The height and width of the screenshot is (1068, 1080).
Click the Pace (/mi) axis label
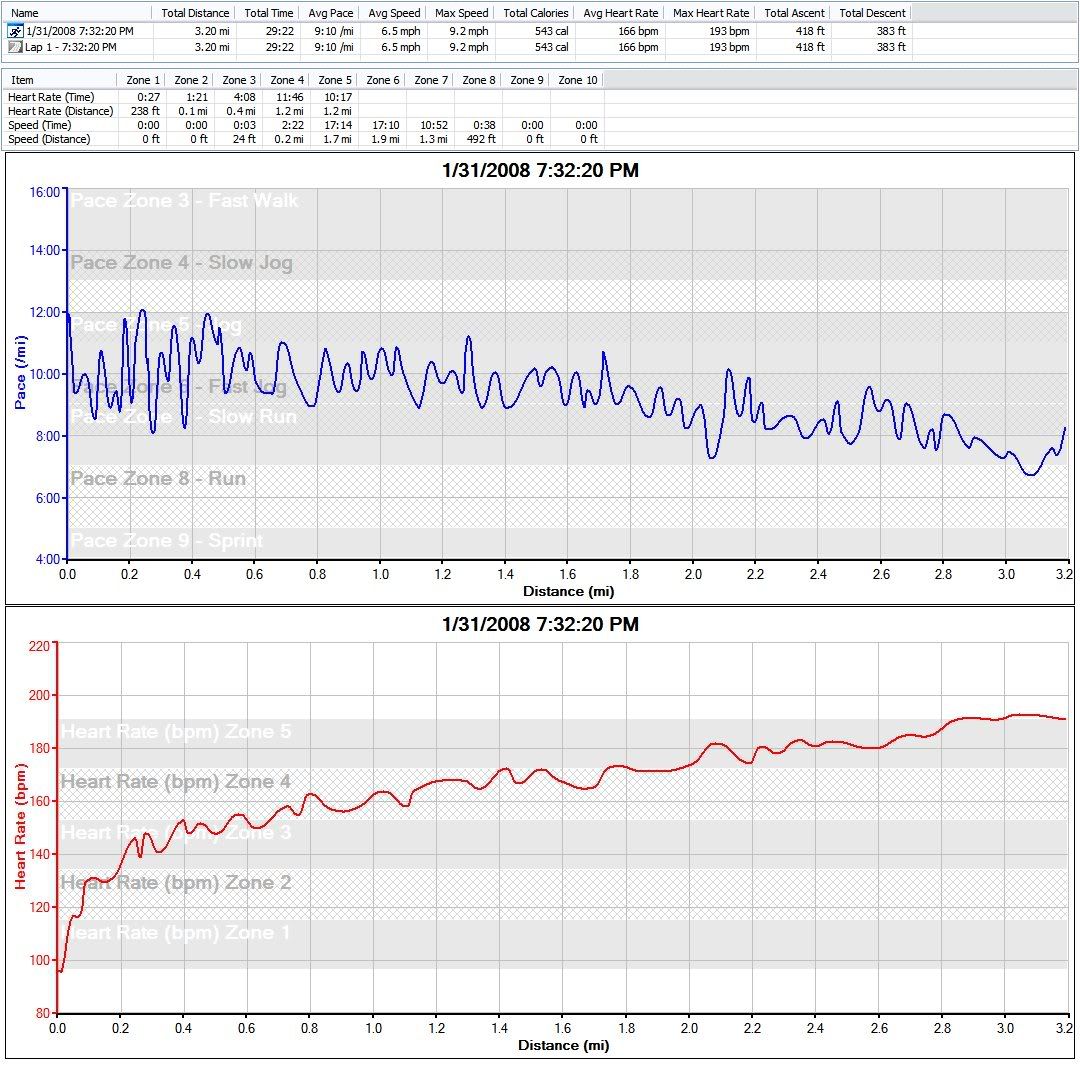[x=21, y=373]
